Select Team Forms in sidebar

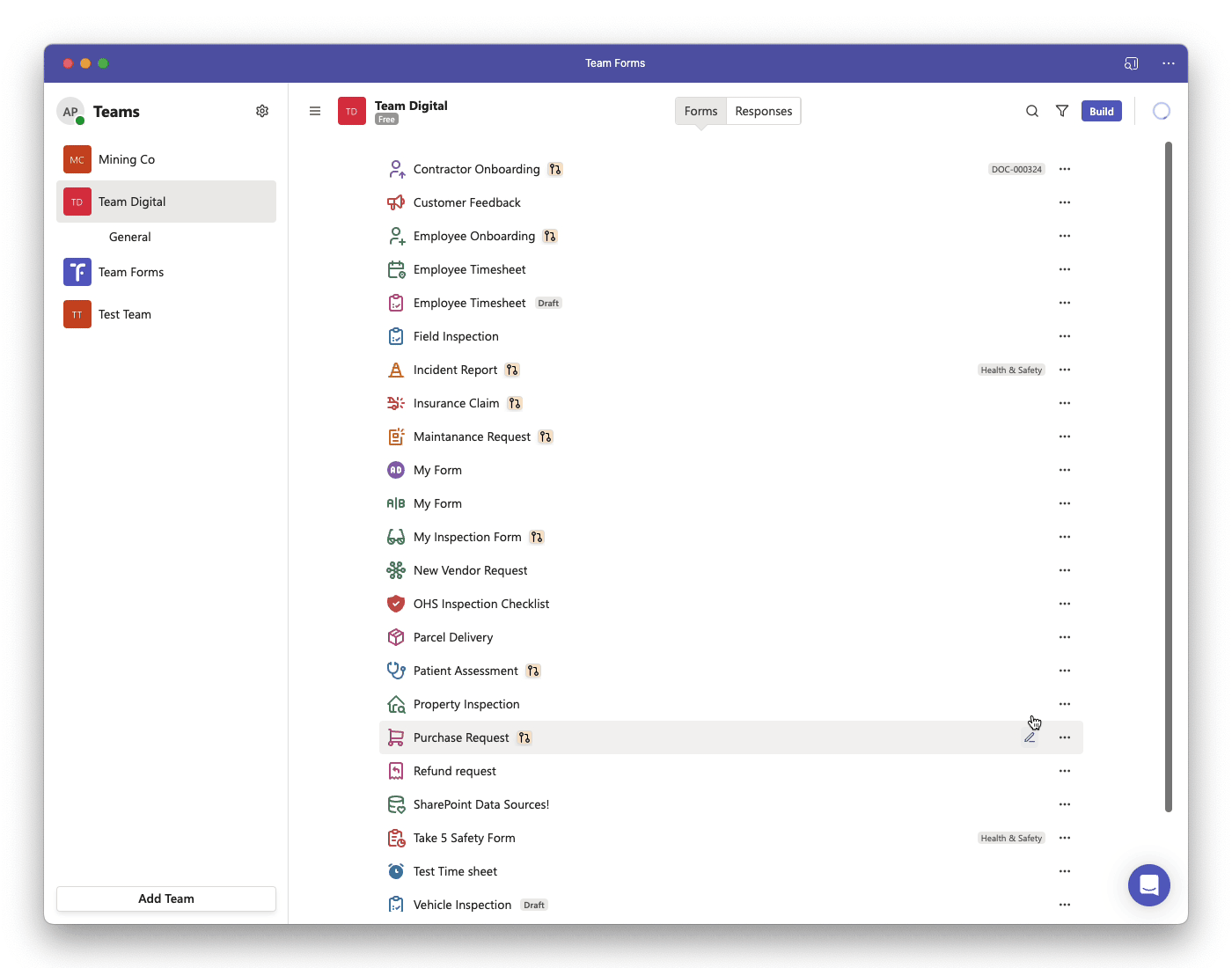pos(166,272)
